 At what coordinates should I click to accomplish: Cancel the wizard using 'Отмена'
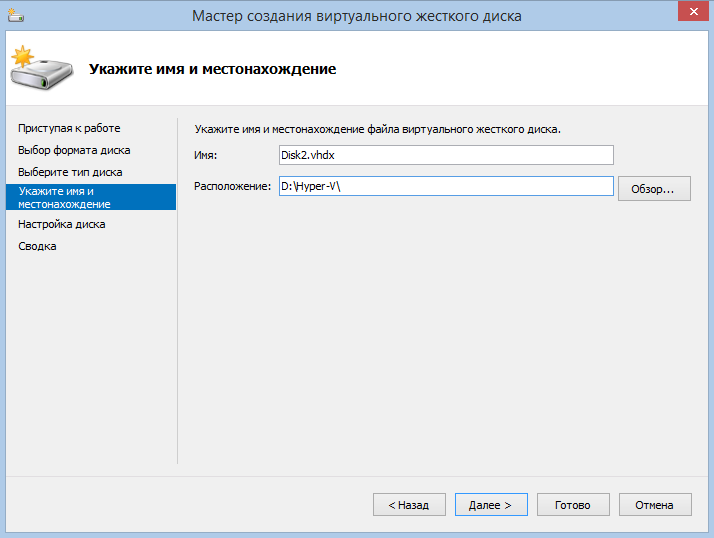(x=655, y=505)
